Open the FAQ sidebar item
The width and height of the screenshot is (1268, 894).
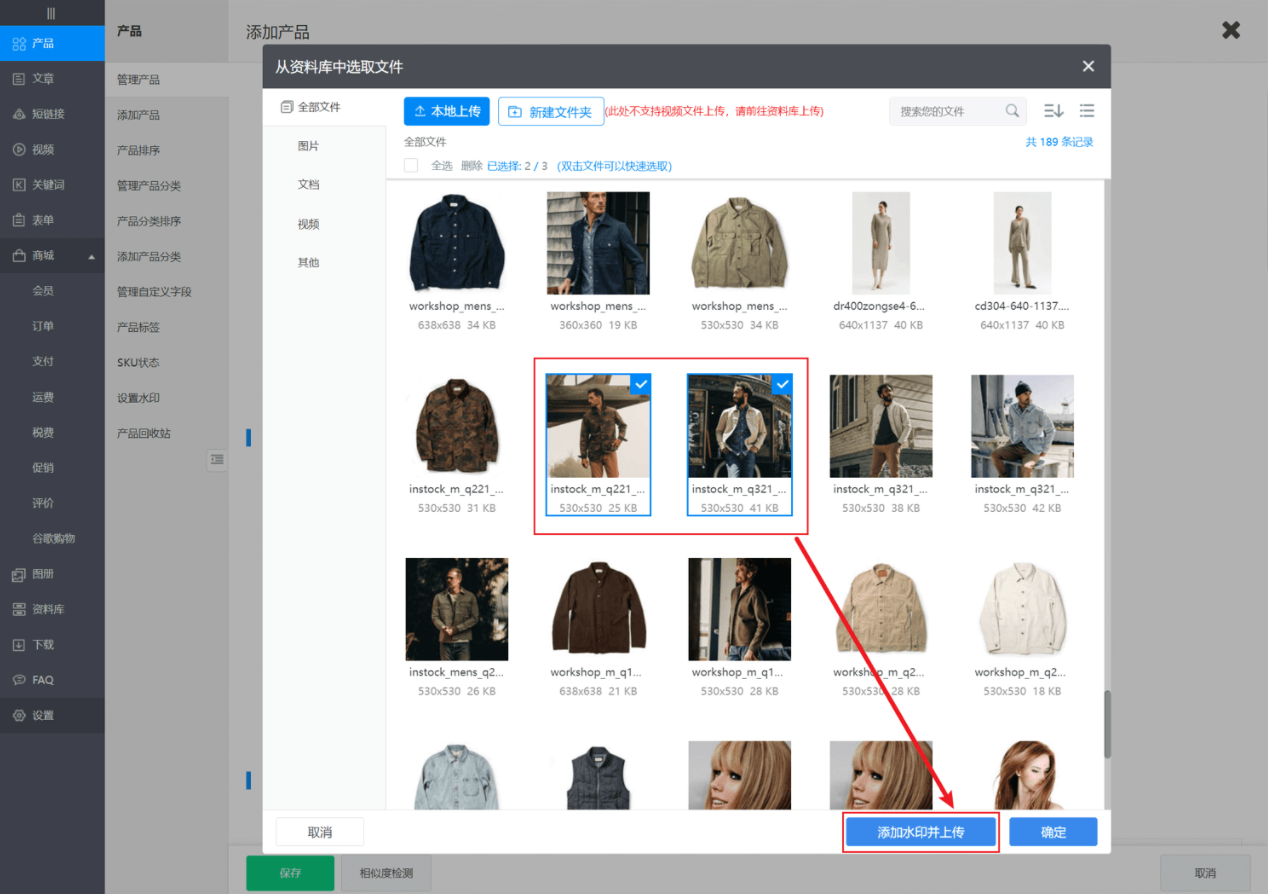(x=42, y=680)
